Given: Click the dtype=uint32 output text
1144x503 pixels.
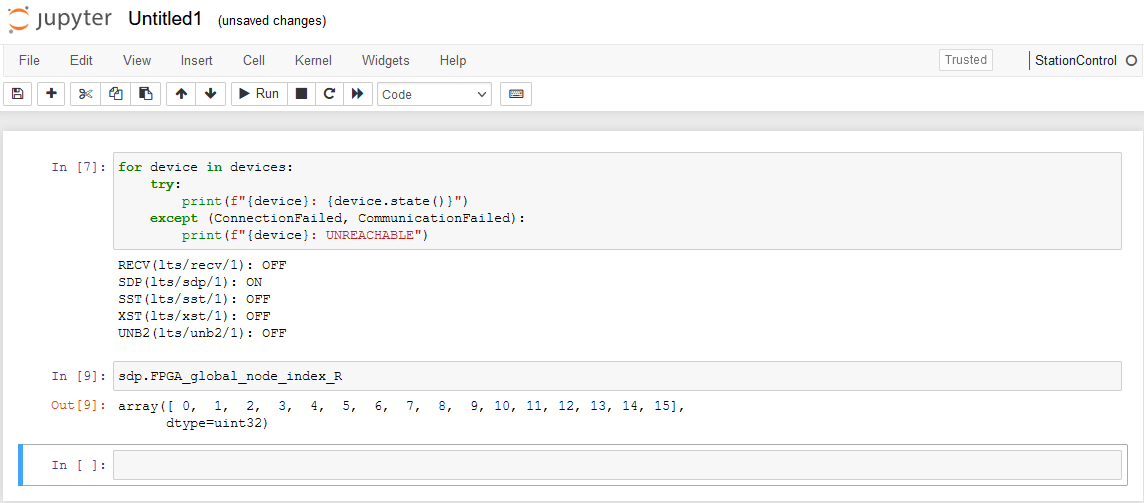Looking at the screenshot, I should click(x=217, y=423).
